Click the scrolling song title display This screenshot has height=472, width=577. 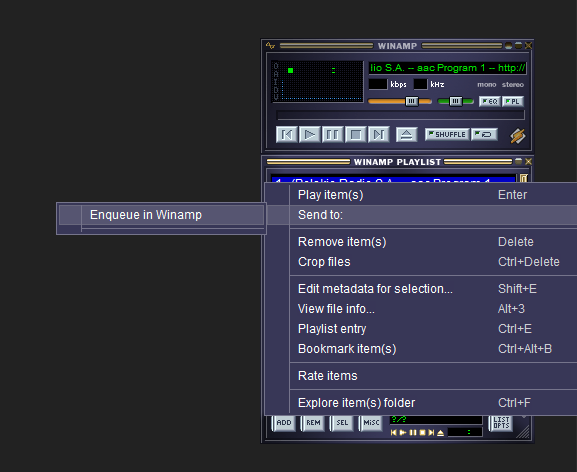coord(447,68)
